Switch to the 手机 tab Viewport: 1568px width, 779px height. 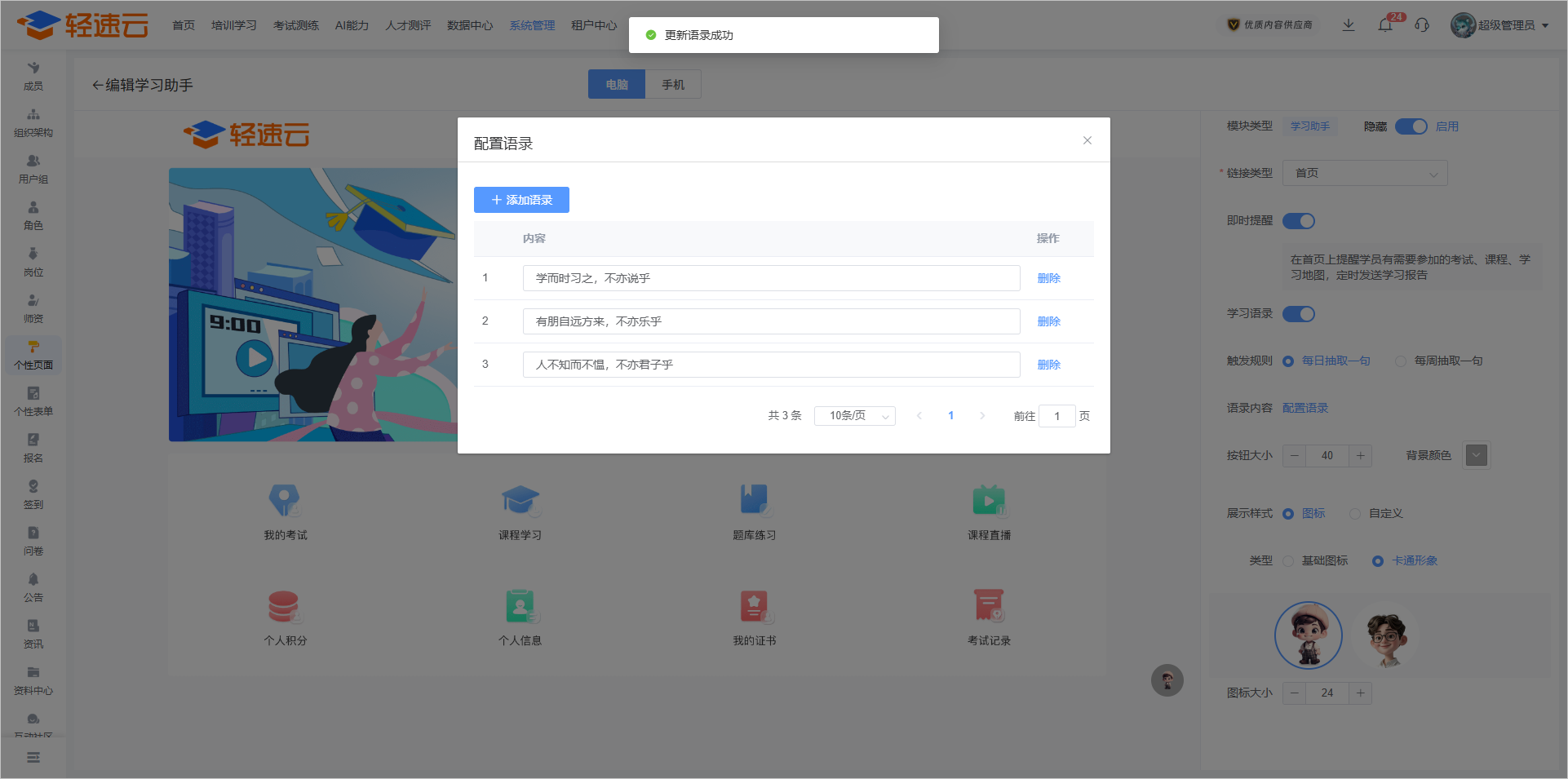click(673, 85)
